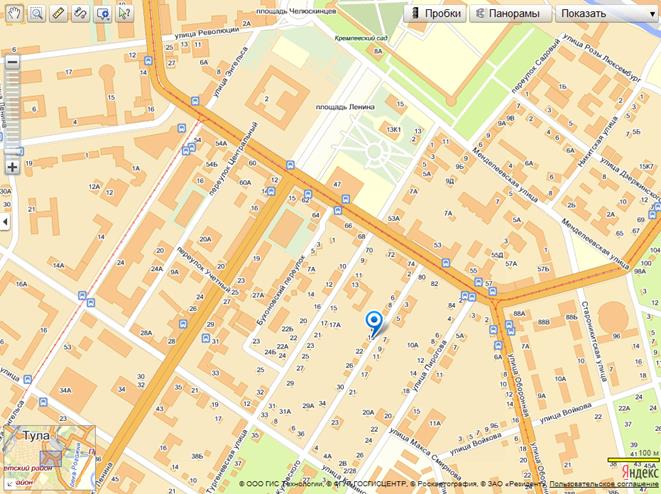This screenshot has height=494, width=661.
Task: Zoom in with the plus button
Action: coord(12,167)
